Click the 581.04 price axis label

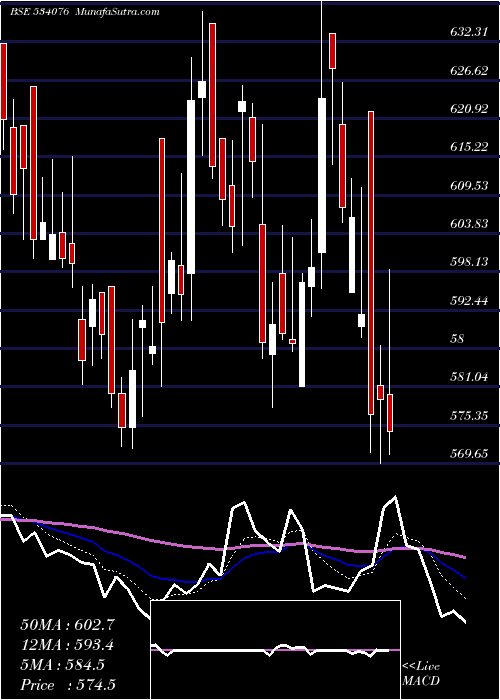pyautogui.click(x=469, y=377)
